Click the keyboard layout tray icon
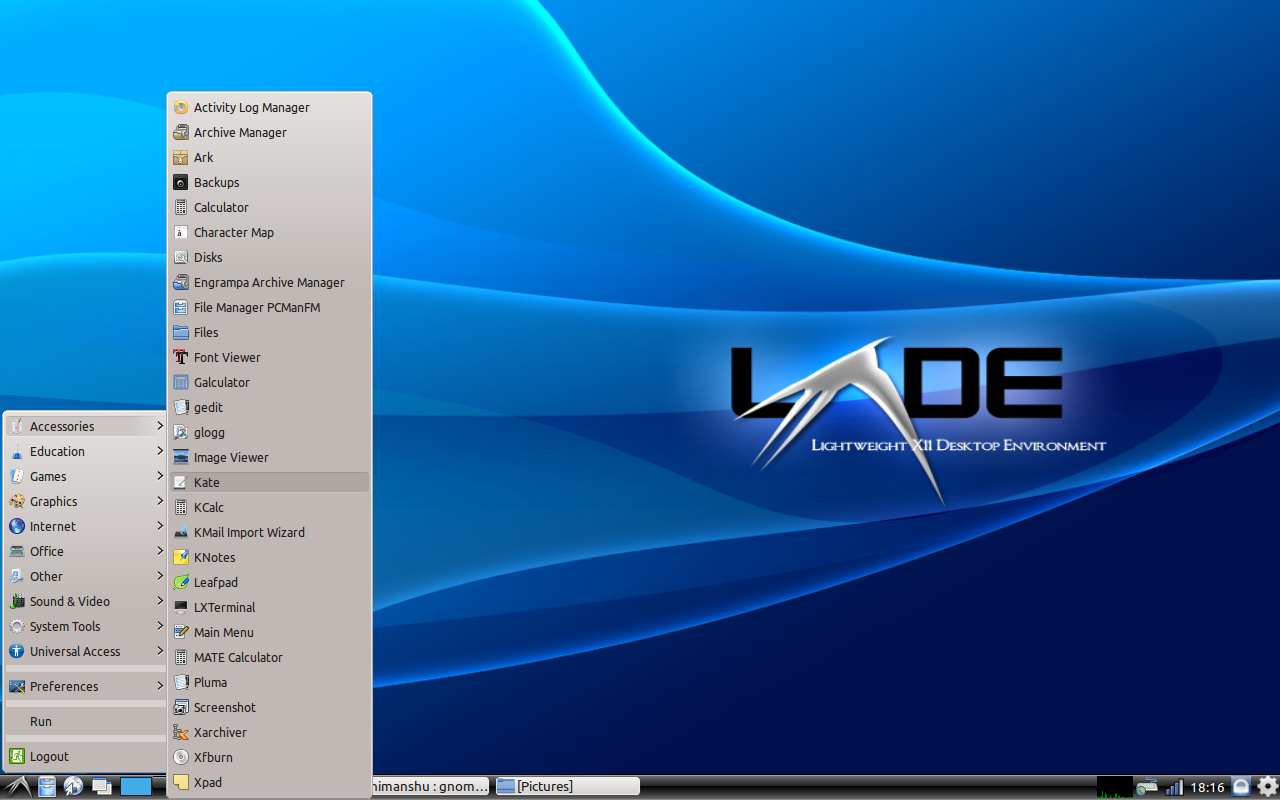Viewport: 1280px width, 800px height. [x=1146, y=787]
